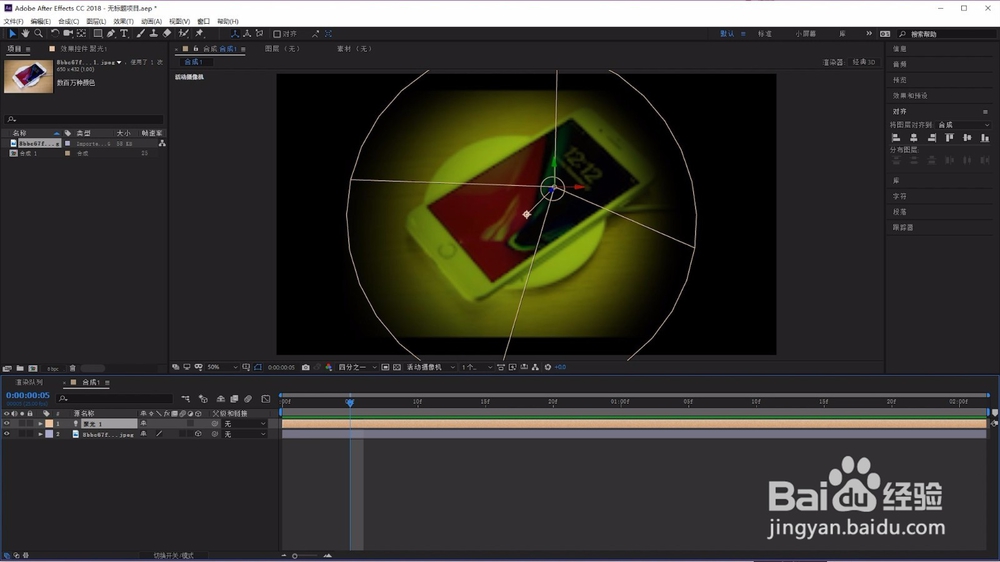The height and width of the screenshot is (562, 1000).
Task: Select the Brush tool
Action: (x=140, y=33)
